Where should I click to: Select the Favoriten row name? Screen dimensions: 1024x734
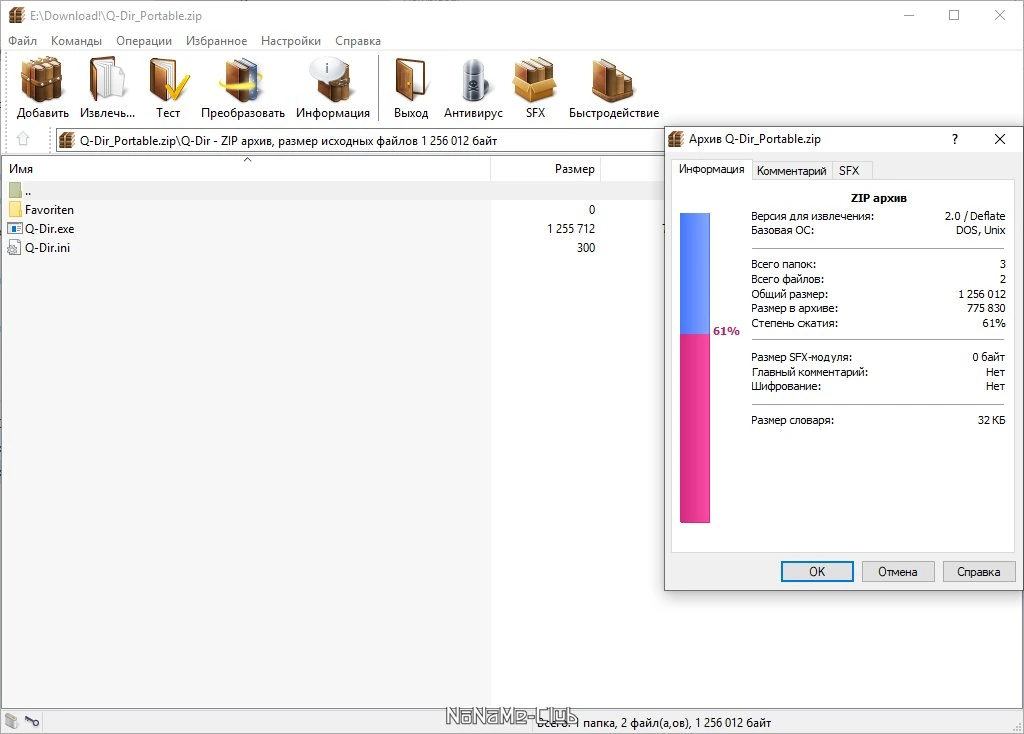(49, 210)
